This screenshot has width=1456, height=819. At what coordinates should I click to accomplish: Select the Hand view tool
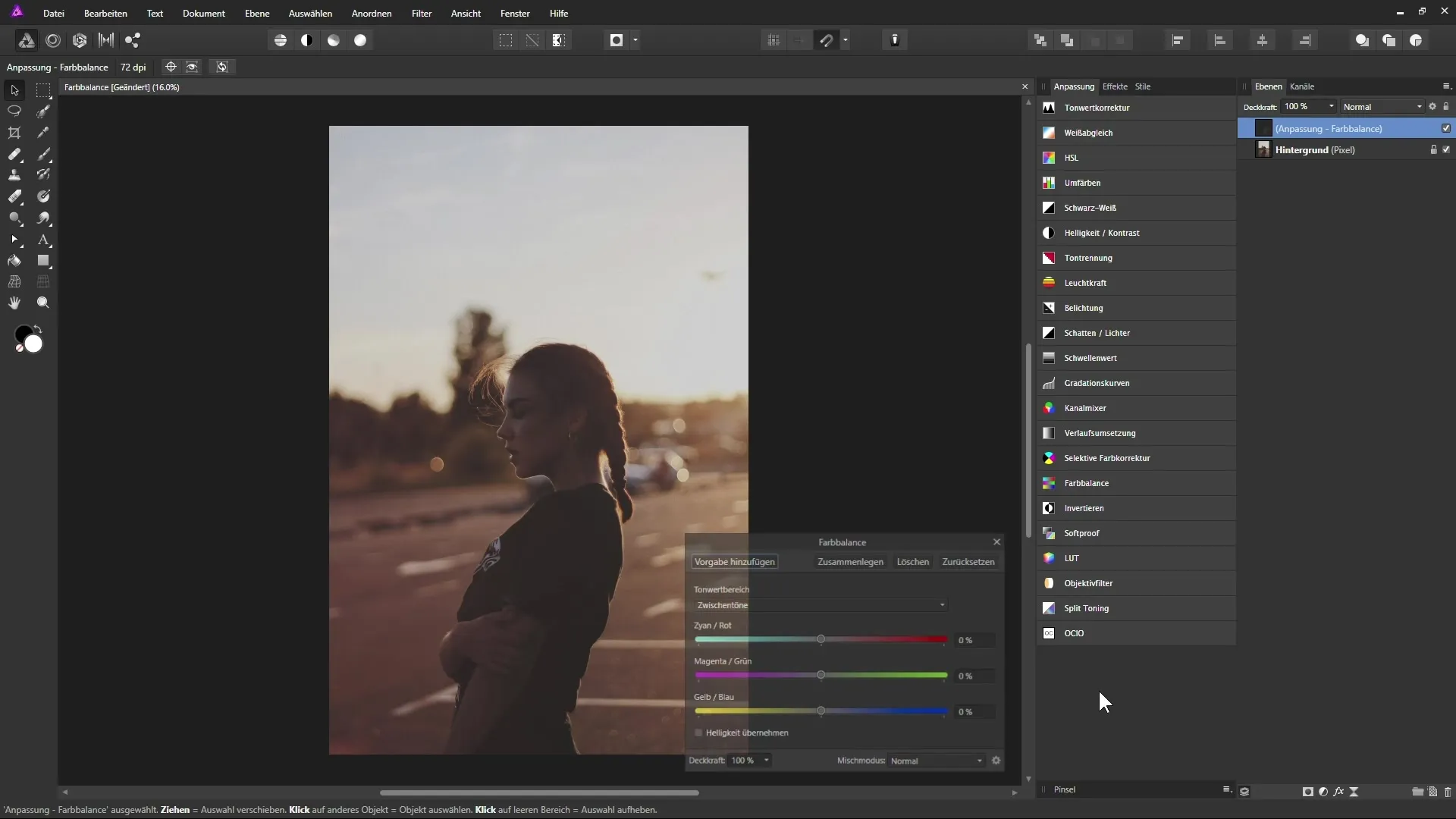pyautogui.click(x=14, y=303)
